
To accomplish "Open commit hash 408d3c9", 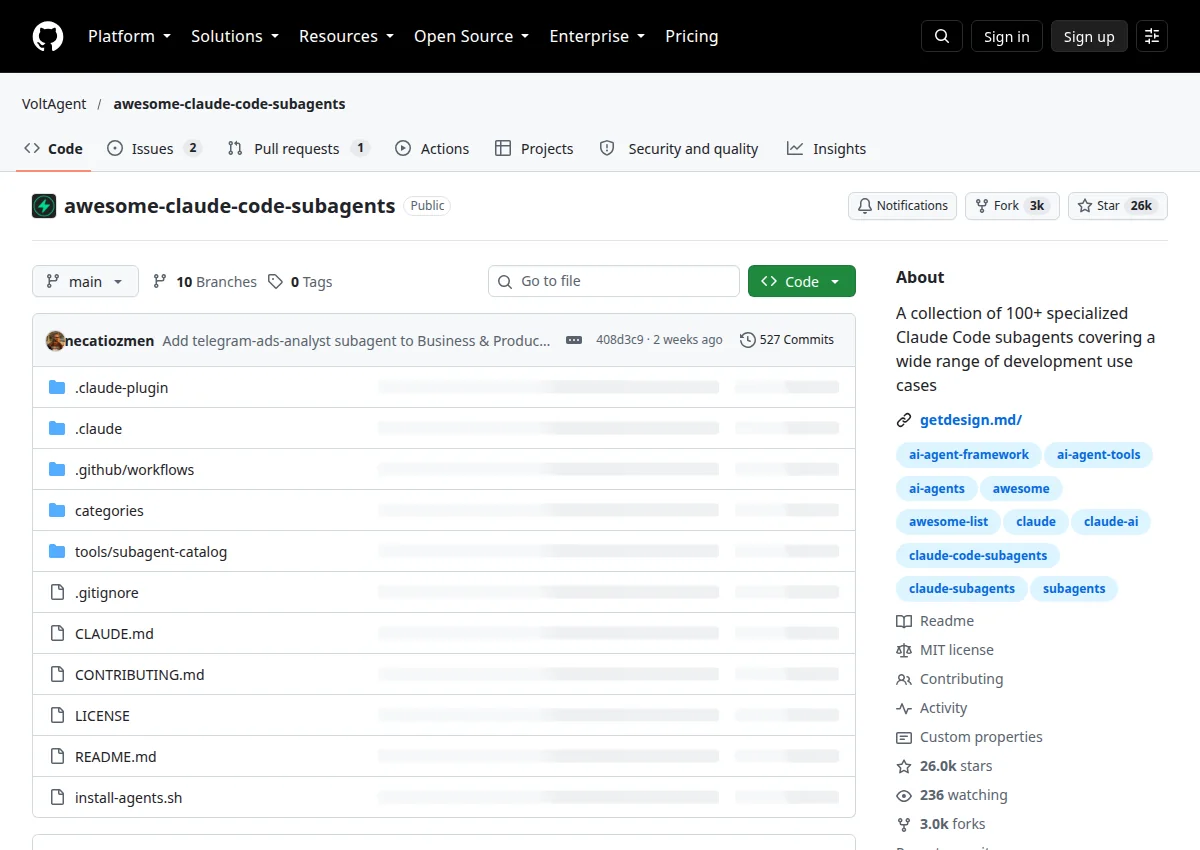I will click(x=620, y=340).
